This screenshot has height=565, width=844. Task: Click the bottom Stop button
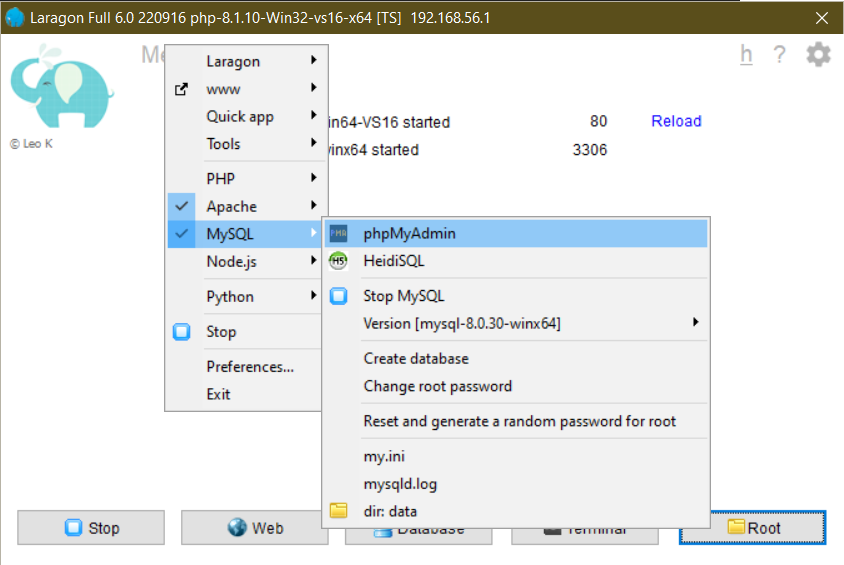[91, 527]
